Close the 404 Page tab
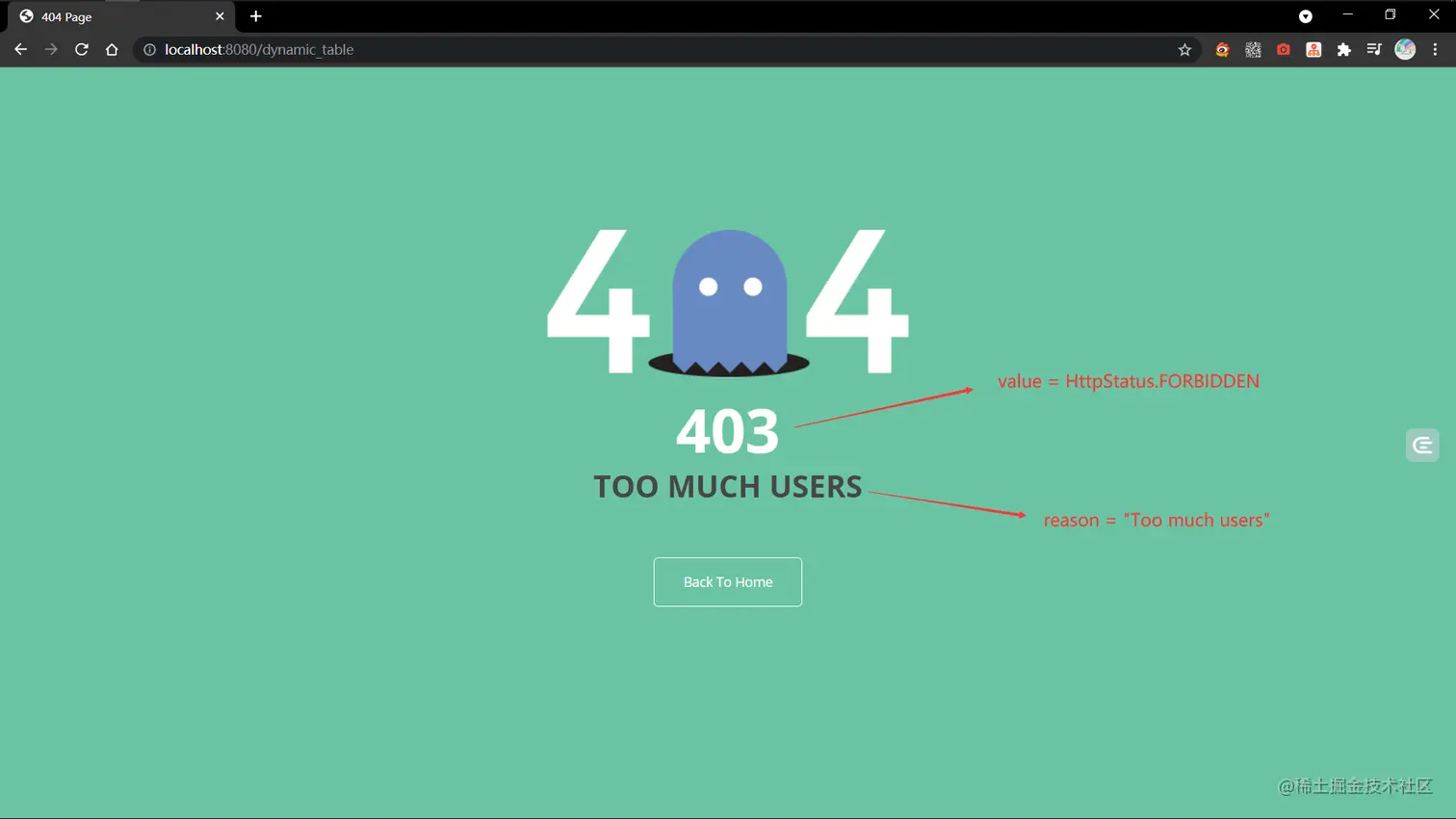The width and height of the screenshot is (1456, 819). coord(220,16)
